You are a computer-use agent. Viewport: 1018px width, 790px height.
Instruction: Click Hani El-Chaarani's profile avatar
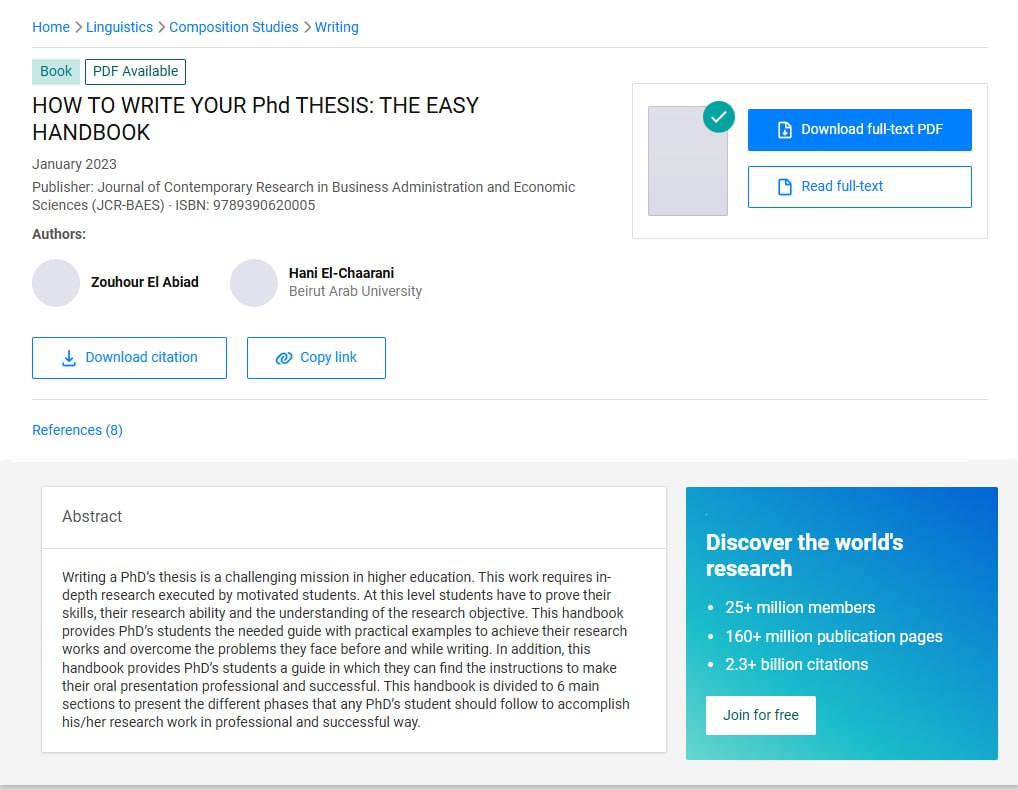(254, 283)
